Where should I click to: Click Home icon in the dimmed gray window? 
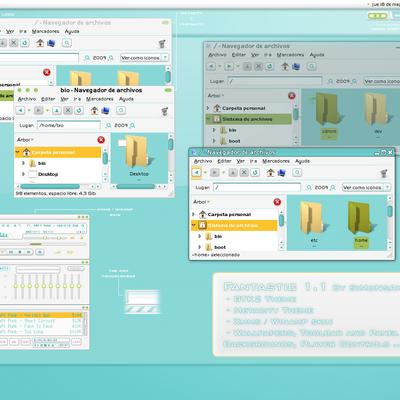tap(285, 66)
